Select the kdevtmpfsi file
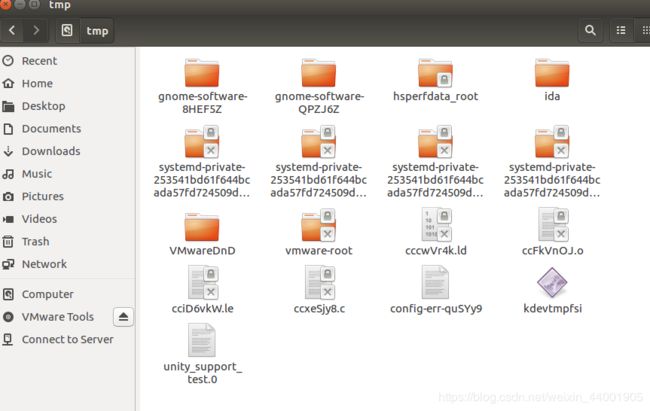The width and height of the screenshot is (650, 411). pyautogui.click(x=553, y=290)
